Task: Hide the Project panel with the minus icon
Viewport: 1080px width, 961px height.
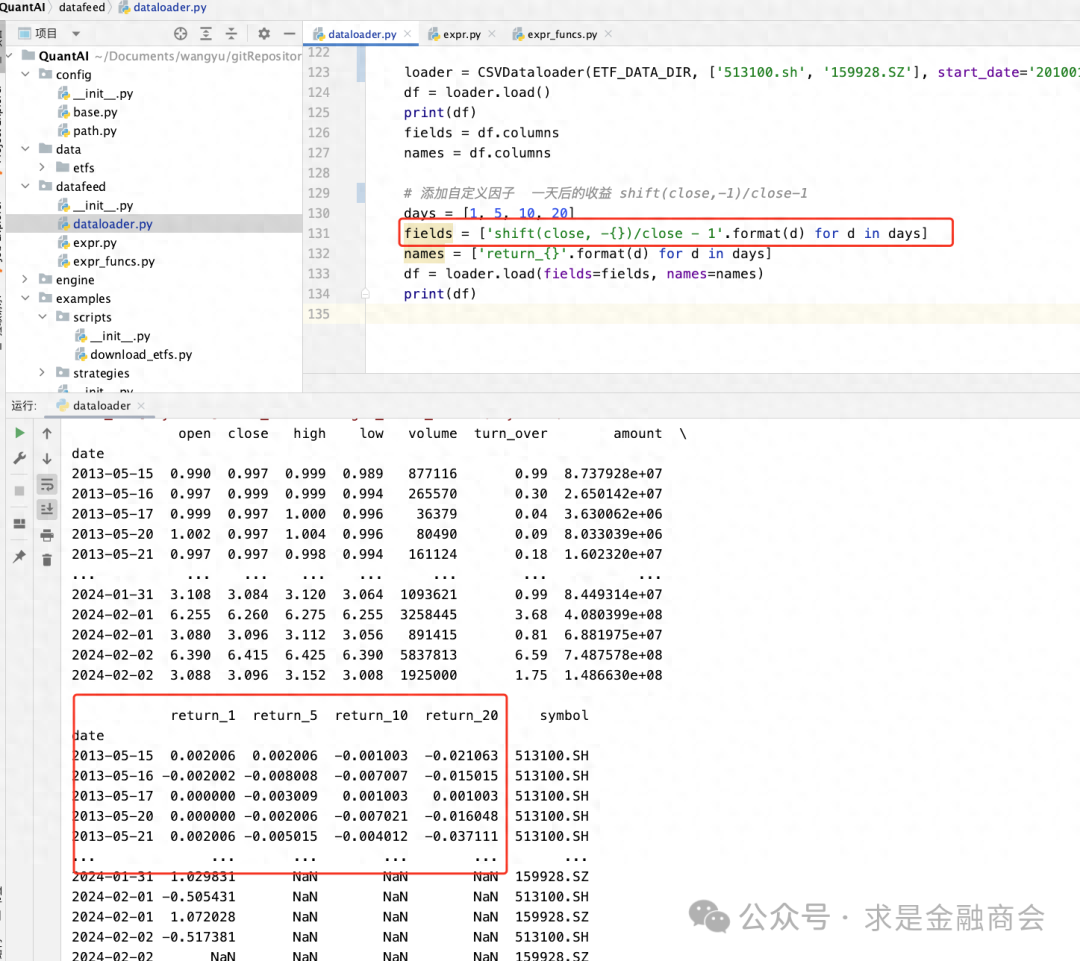Action: point(289,33)
